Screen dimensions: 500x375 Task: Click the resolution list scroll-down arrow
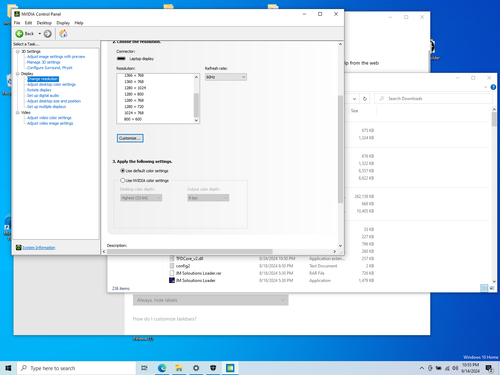coord(196,120)
